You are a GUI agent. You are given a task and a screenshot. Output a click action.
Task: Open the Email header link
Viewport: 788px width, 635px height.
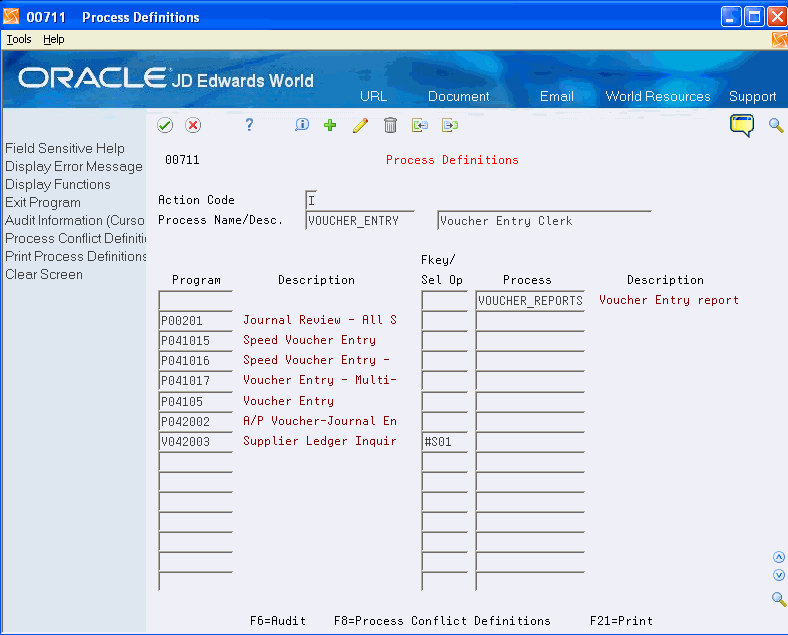(x=556, y=96)
